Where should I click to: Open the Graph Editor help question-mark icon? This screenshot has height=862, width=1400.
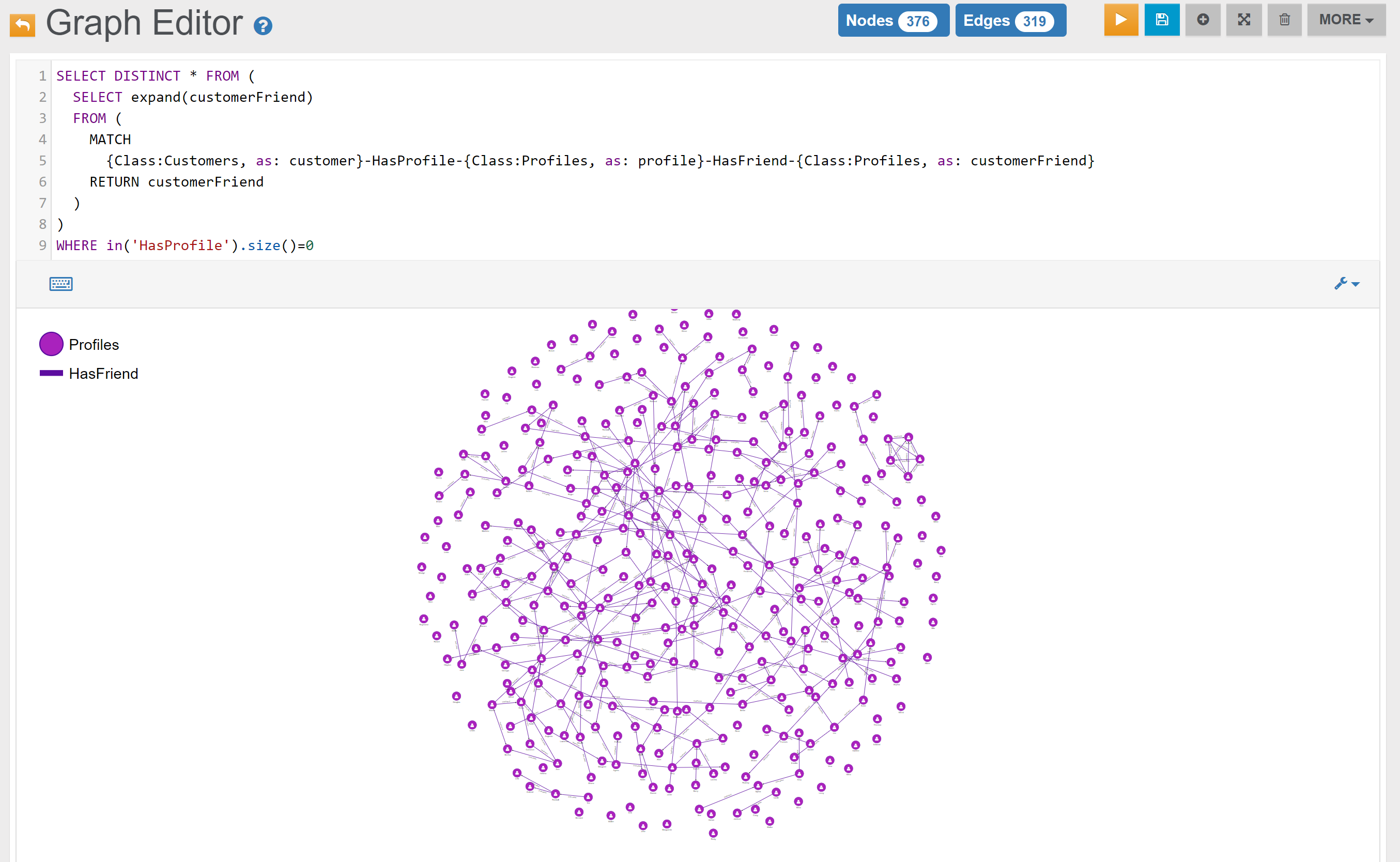point(263,26)
